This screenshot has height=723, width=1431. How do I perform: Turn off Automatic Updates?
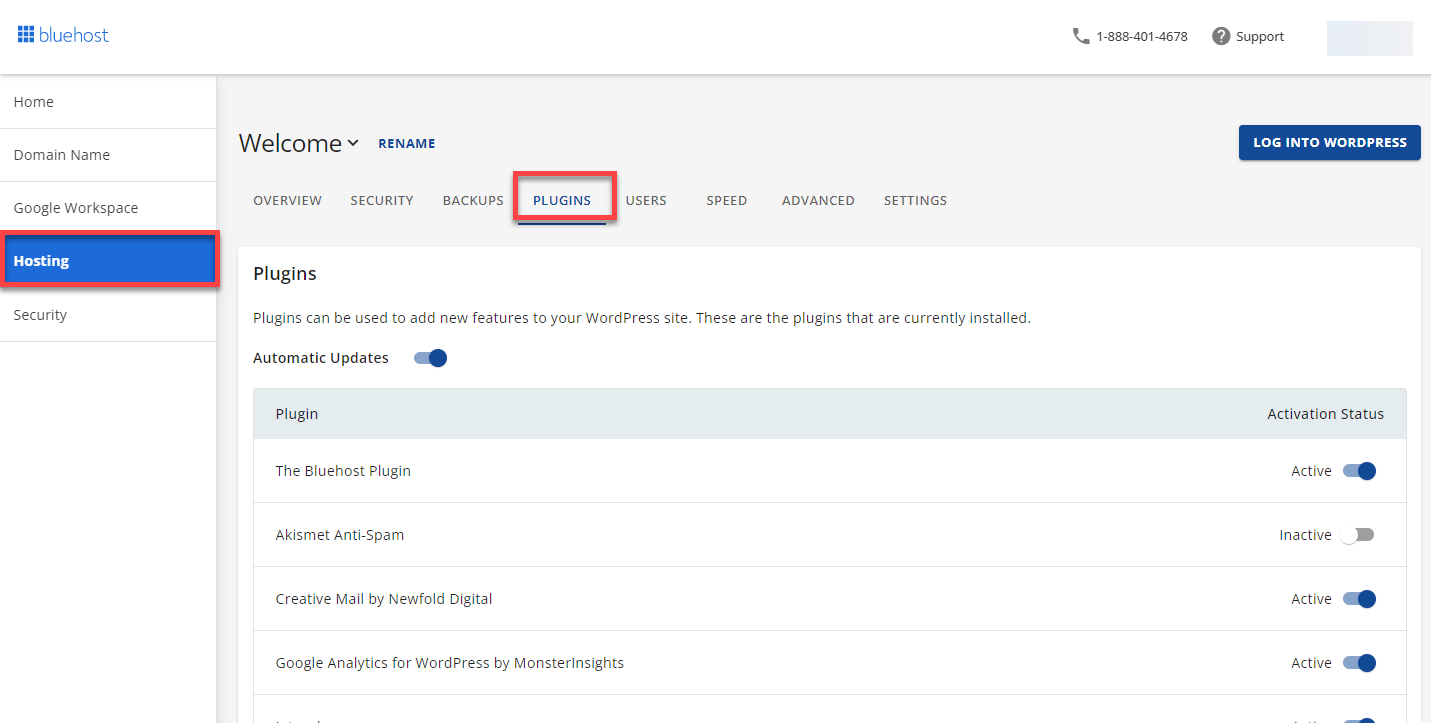click(x=429, y=357)
